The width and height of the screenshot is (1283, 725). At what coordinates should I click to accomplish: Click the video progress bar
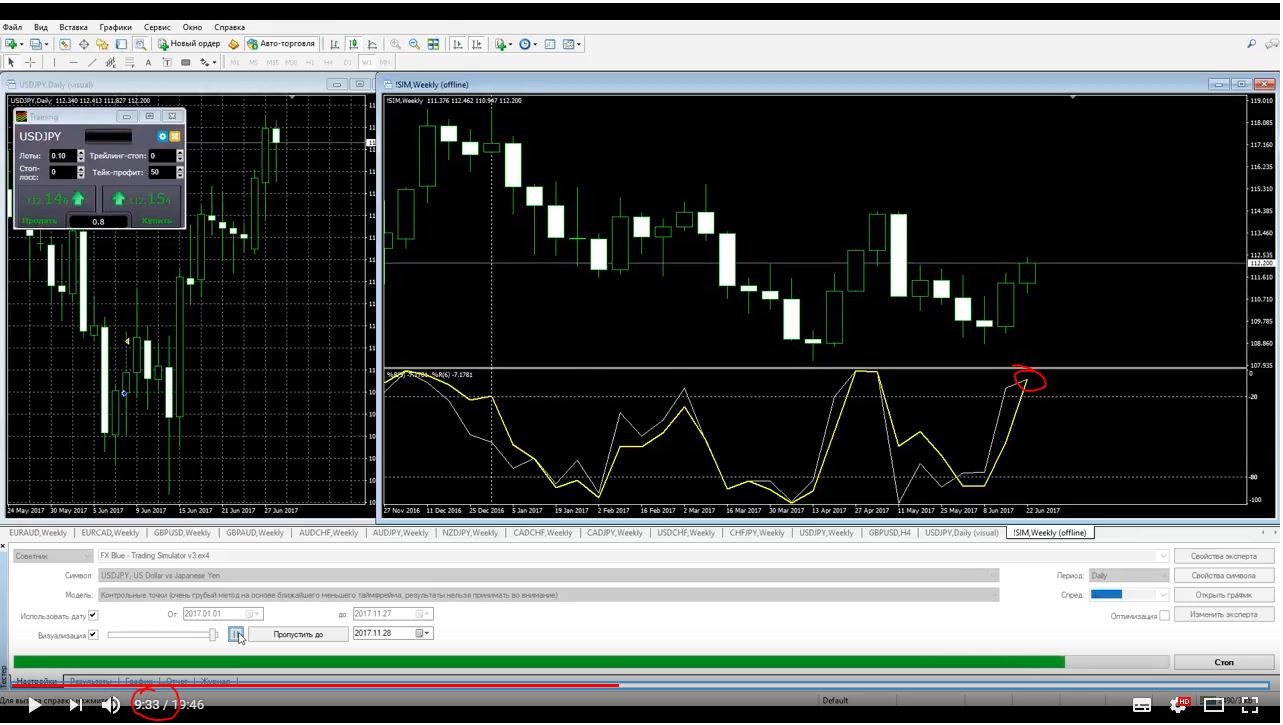click(x=640, y=685)
